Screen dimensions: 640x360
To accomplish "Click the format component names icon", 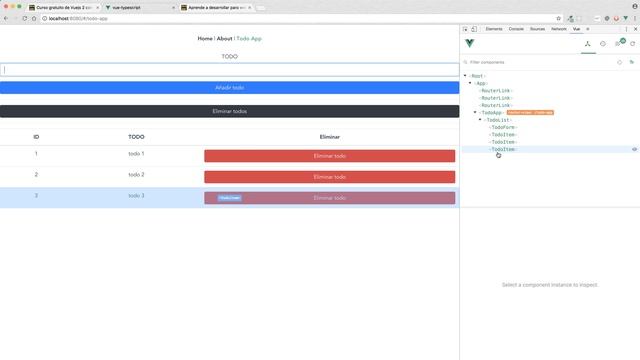I will 632,62.
